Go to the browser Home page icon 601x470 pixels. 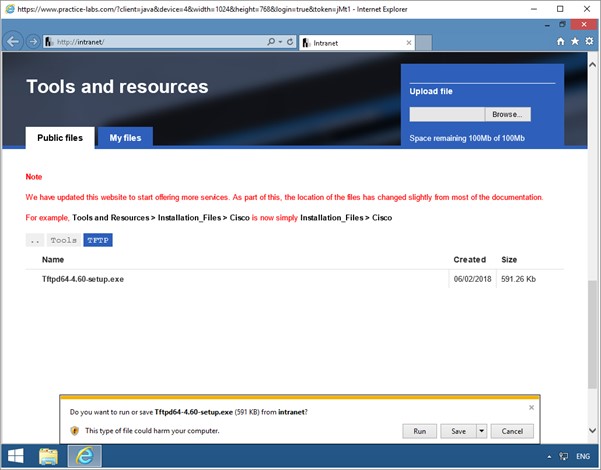tap(560, 41)
